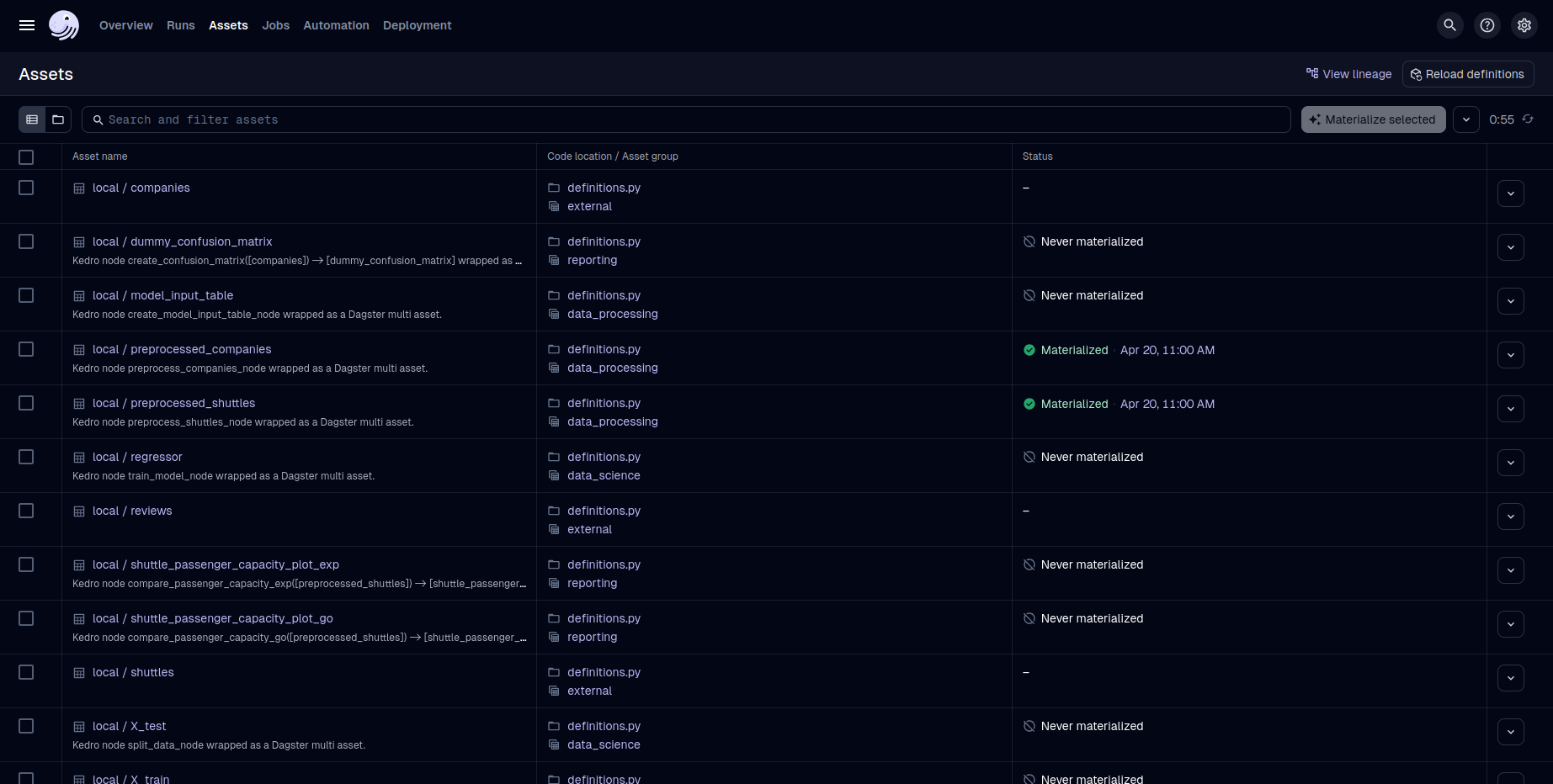Click the green materialized check icon for preprocessed_companies
The height and width of the screenshot is (784, 1553).
tap(1029, 350)
